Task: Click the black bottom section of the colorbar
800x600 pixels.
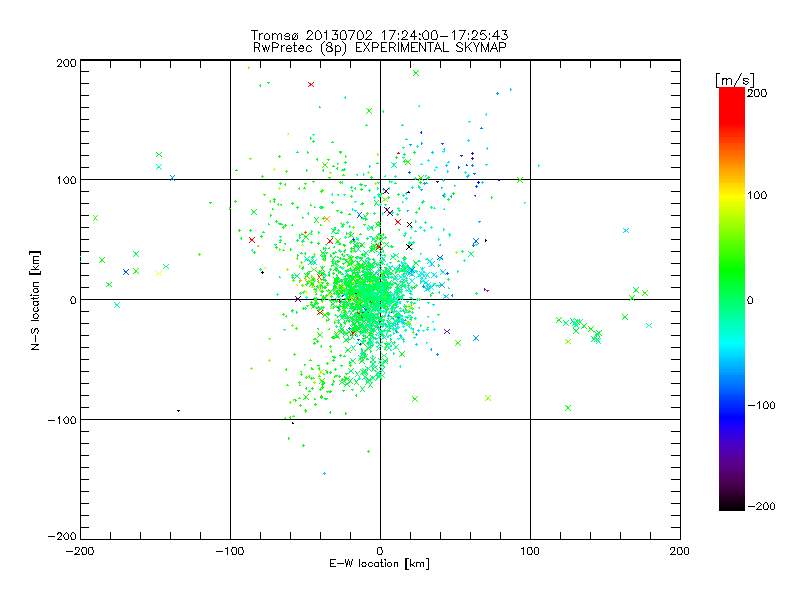Action: coord(732,503)
